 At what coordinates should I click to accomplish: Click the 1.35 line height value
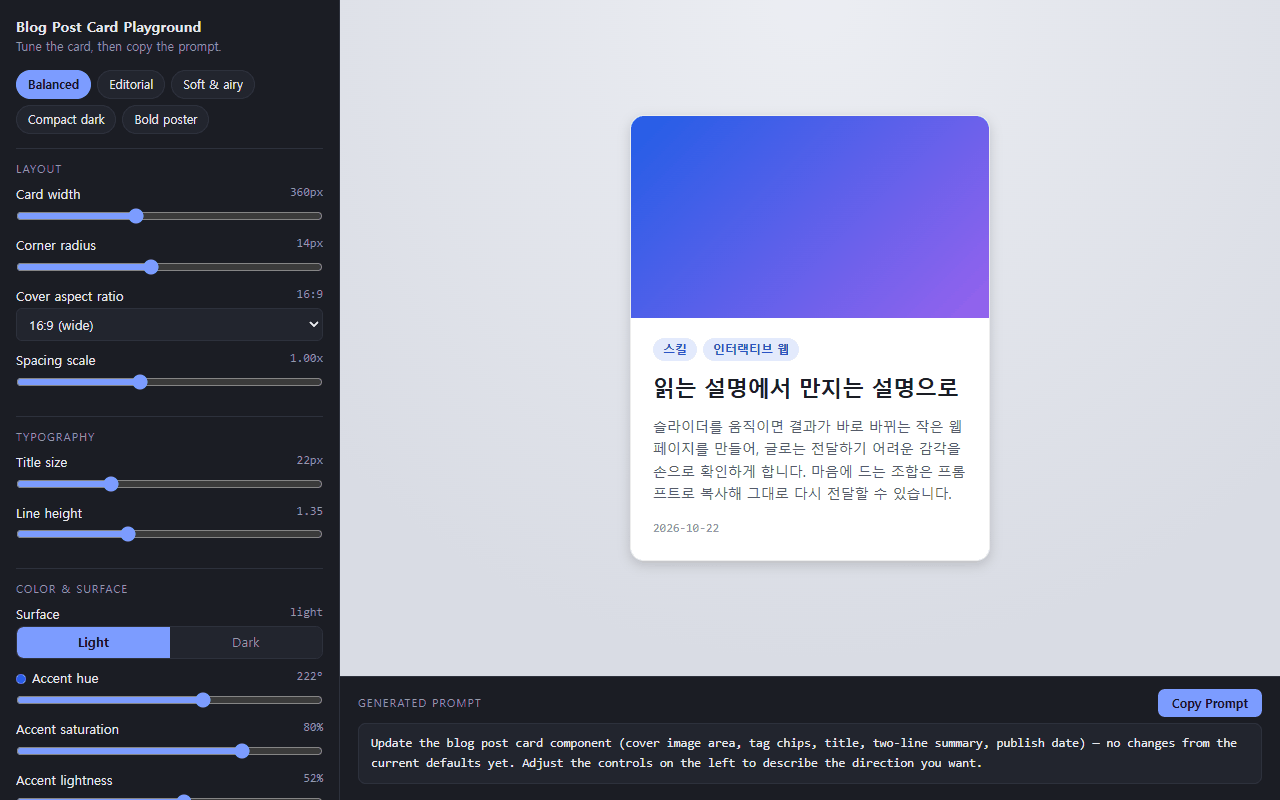[309, 511]
